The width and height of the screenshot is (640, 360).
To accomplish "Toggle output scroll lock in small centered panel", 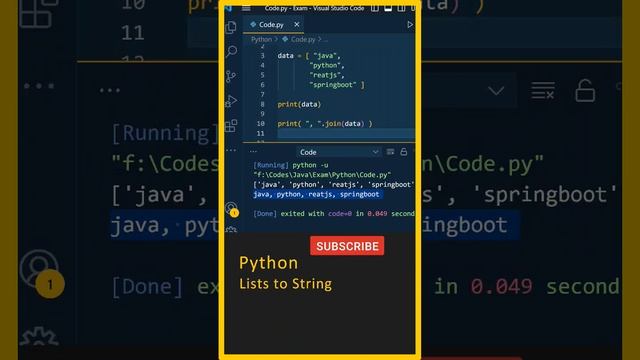I will (404, 152).
